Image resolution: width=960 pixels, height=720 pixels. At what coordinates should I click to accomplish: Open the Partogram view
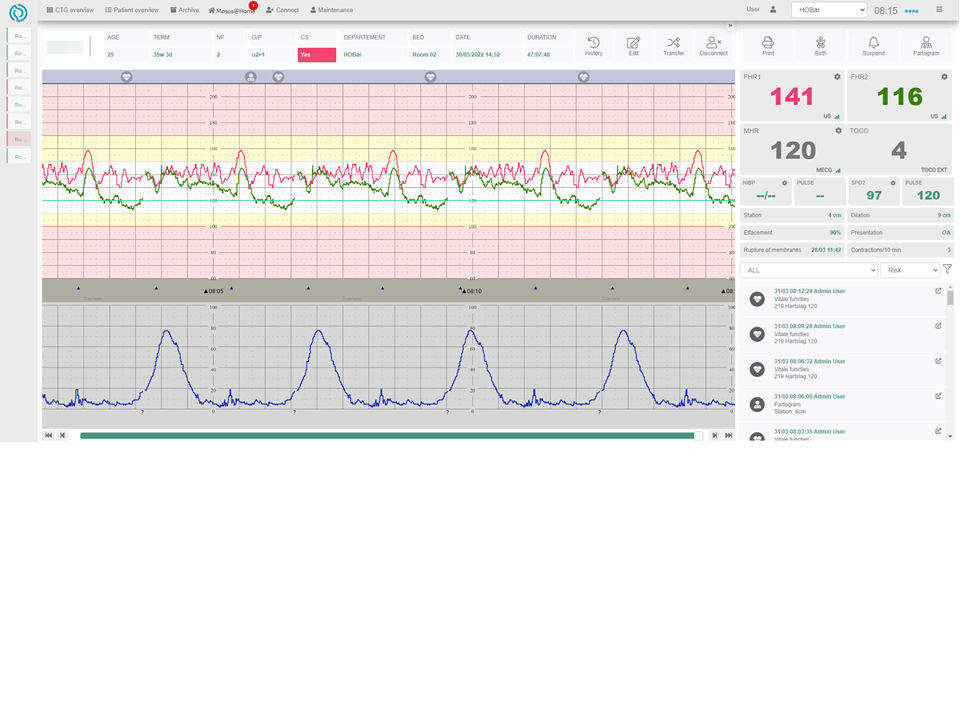click(x=926, y=46)
